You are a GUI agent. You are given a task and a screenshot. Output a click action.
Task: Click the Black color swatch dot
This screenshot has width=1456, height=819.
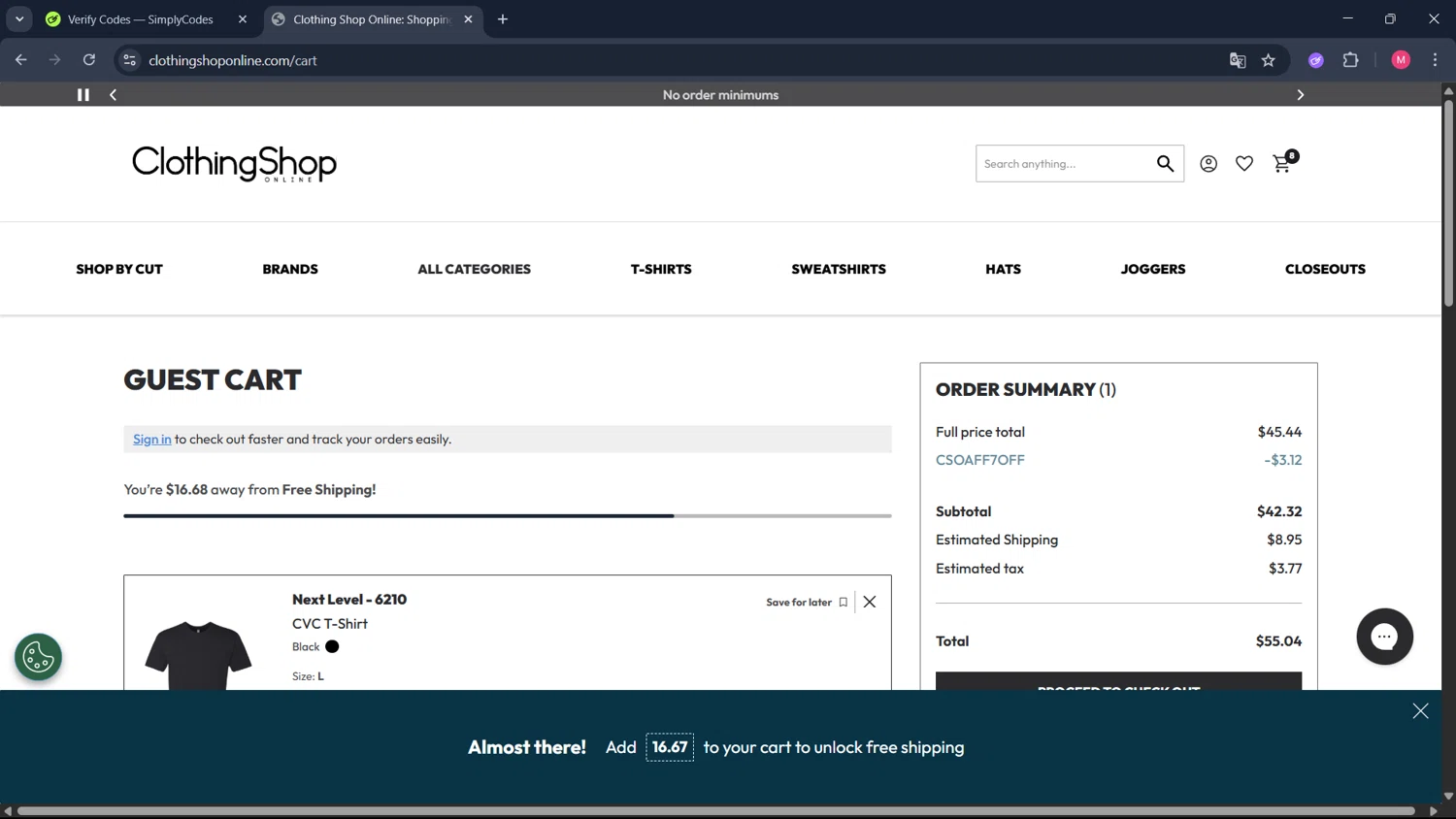pyautogui.click(x=332, y=646)
